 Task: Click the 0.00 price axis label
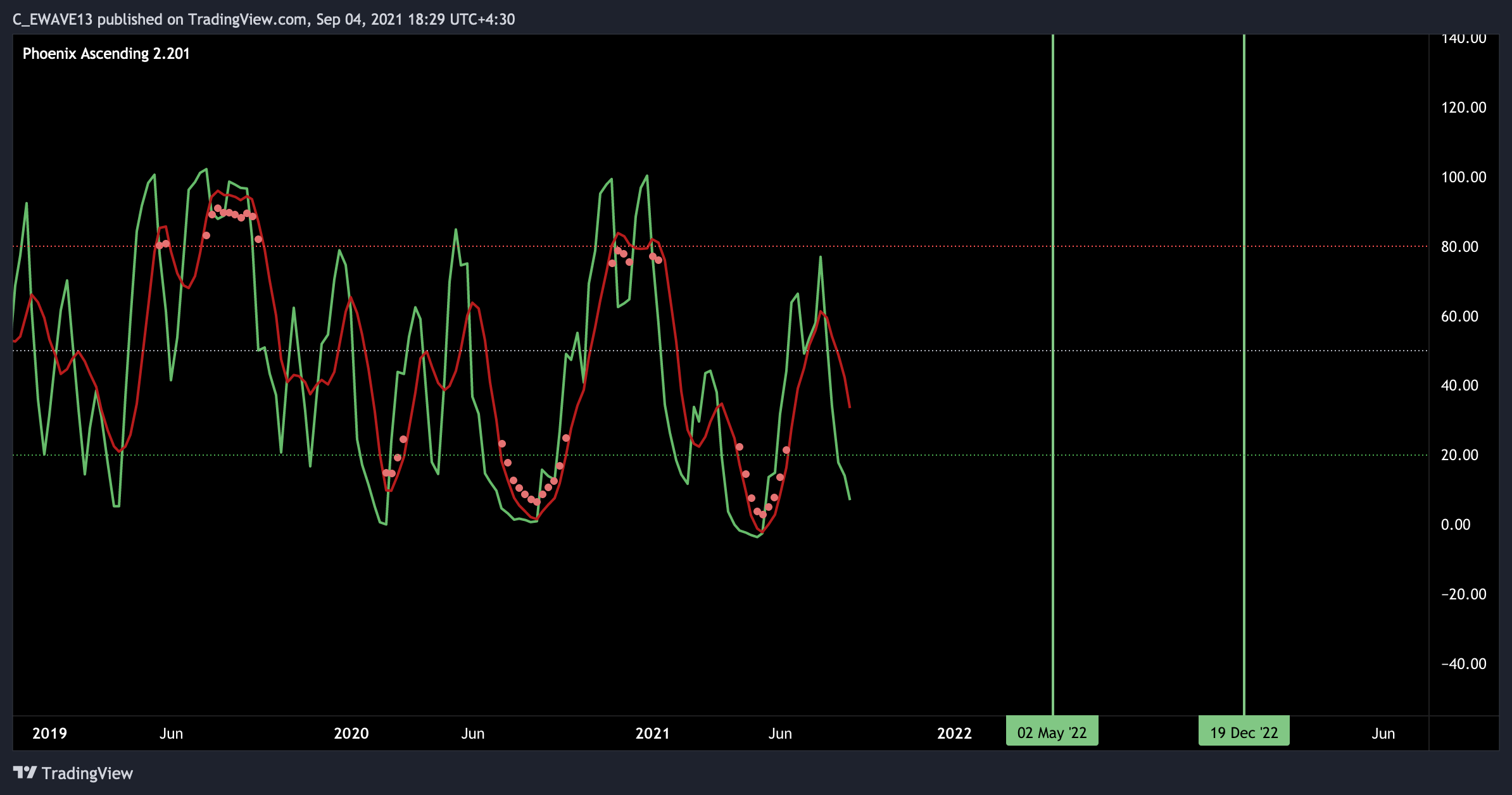coord(1456,525)
